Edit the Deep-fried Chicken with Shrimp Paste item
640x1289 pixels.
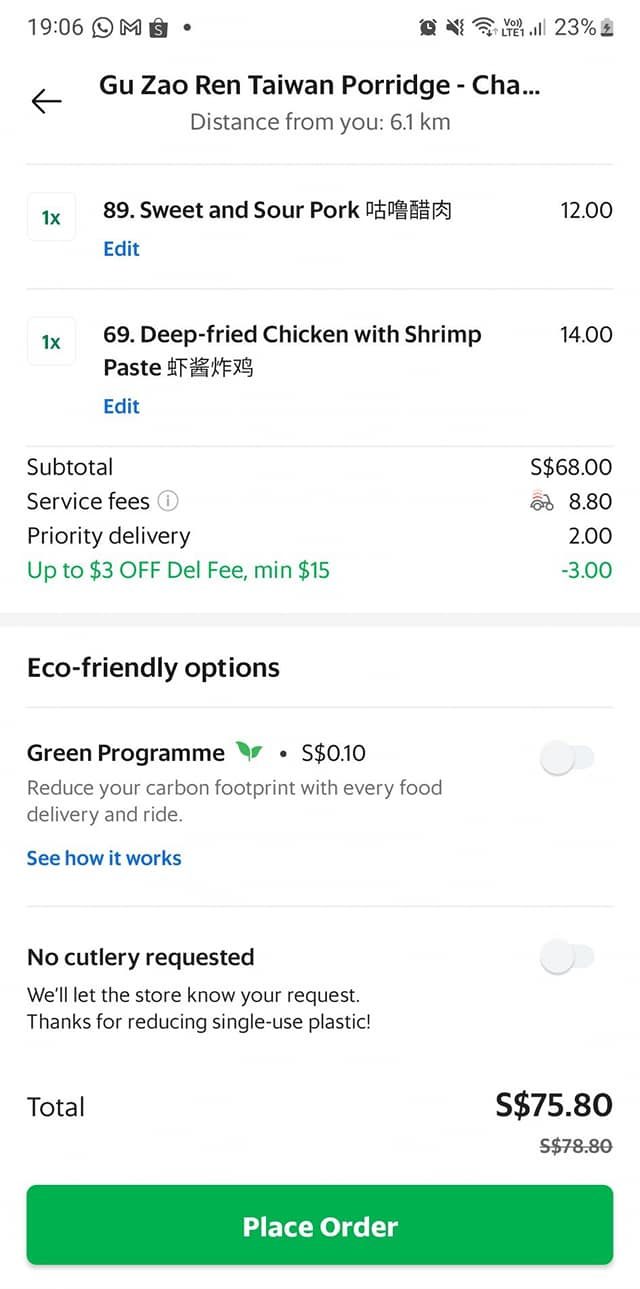[x=121, y=406]
